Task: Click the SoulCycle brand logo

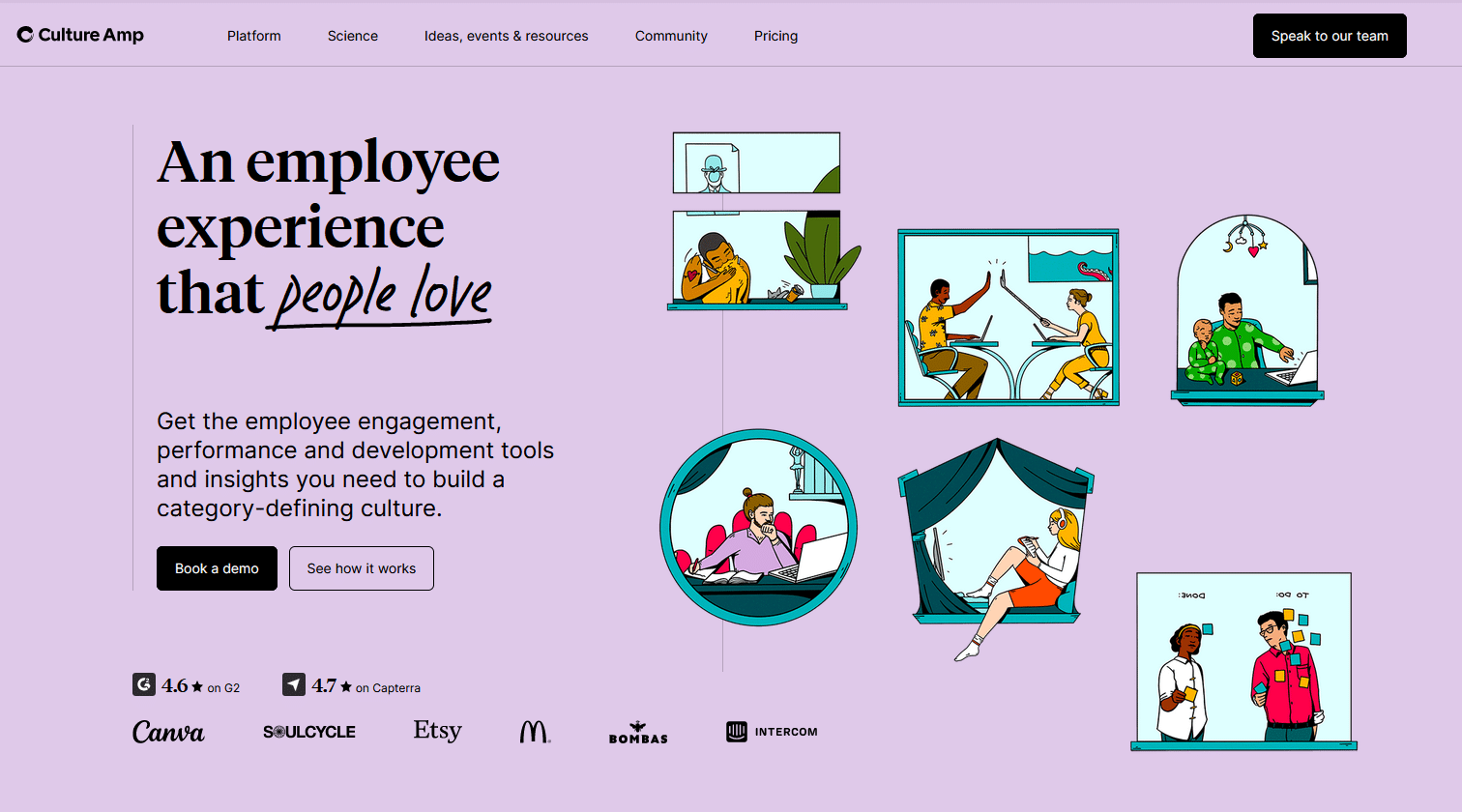Action: [309, 732]
